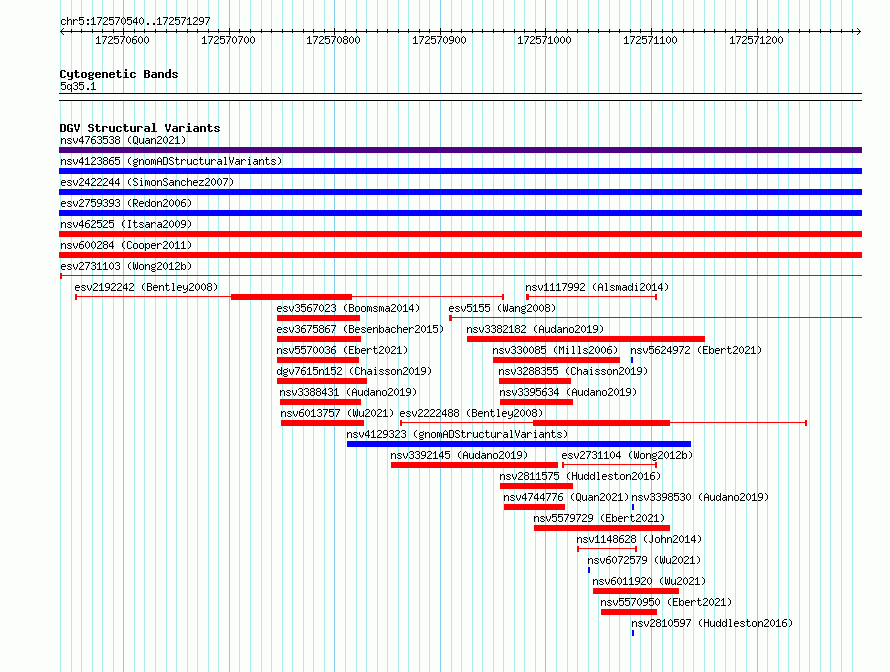
Task: Select the red nsv3382182 variant bar
Action: coord(586,339)
